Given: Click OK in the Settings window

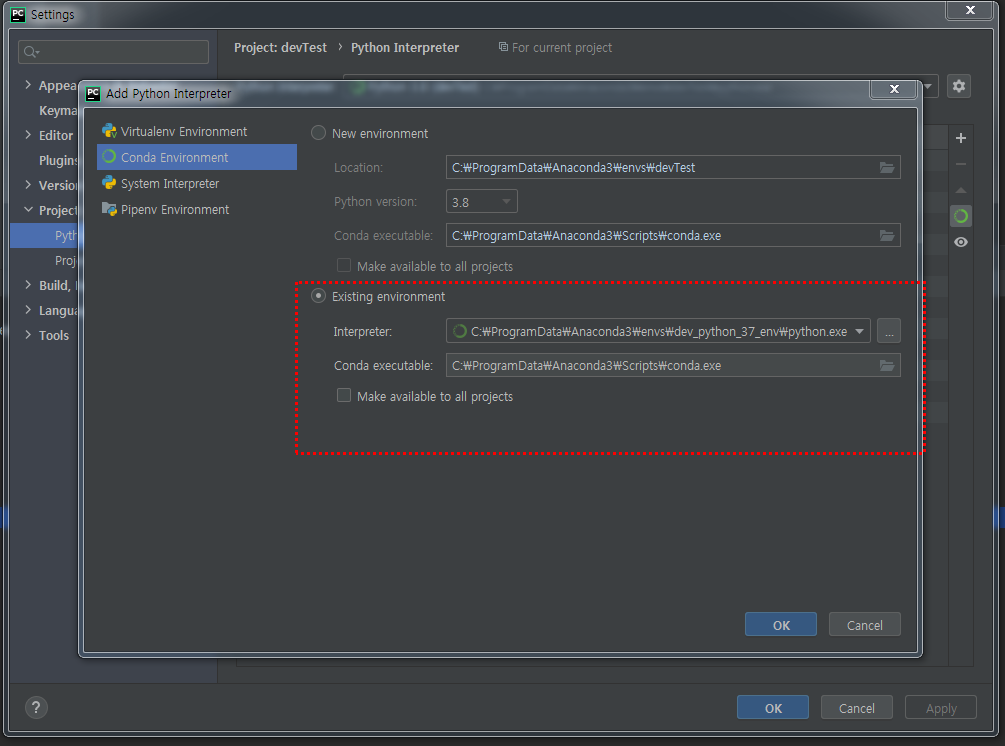Looking at the screenshot, I should tap(773, 708).
